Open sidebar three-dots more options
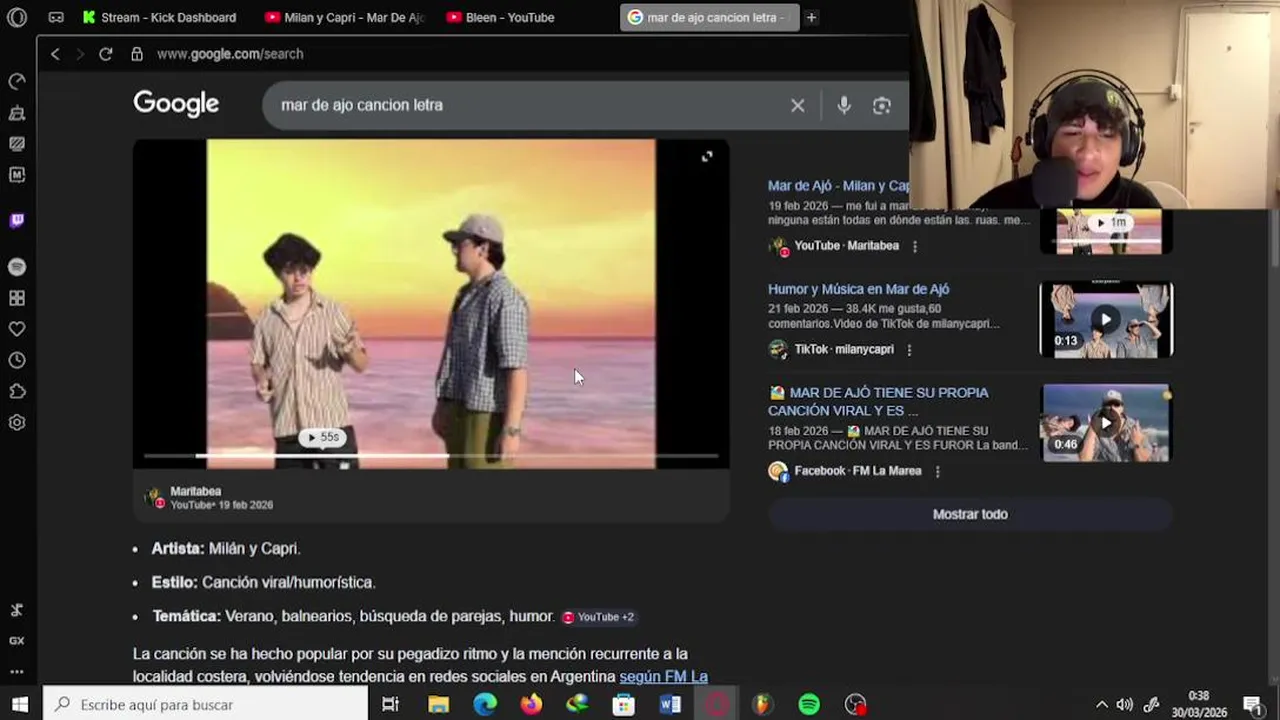This screenshot has height=720, width=1280. (17, 672)
